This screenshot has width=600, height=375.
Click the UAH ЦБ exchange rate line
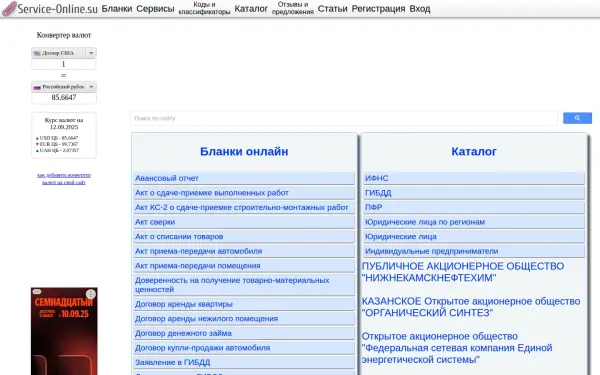[x=57, y=150]
